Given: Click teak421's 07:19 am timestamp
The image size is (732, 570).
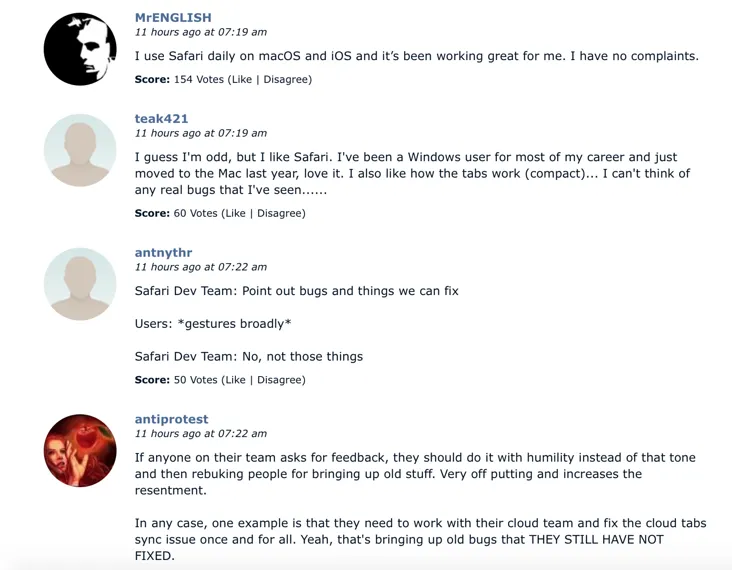Looking at the screenshot, I should click(x=200, y=133).
